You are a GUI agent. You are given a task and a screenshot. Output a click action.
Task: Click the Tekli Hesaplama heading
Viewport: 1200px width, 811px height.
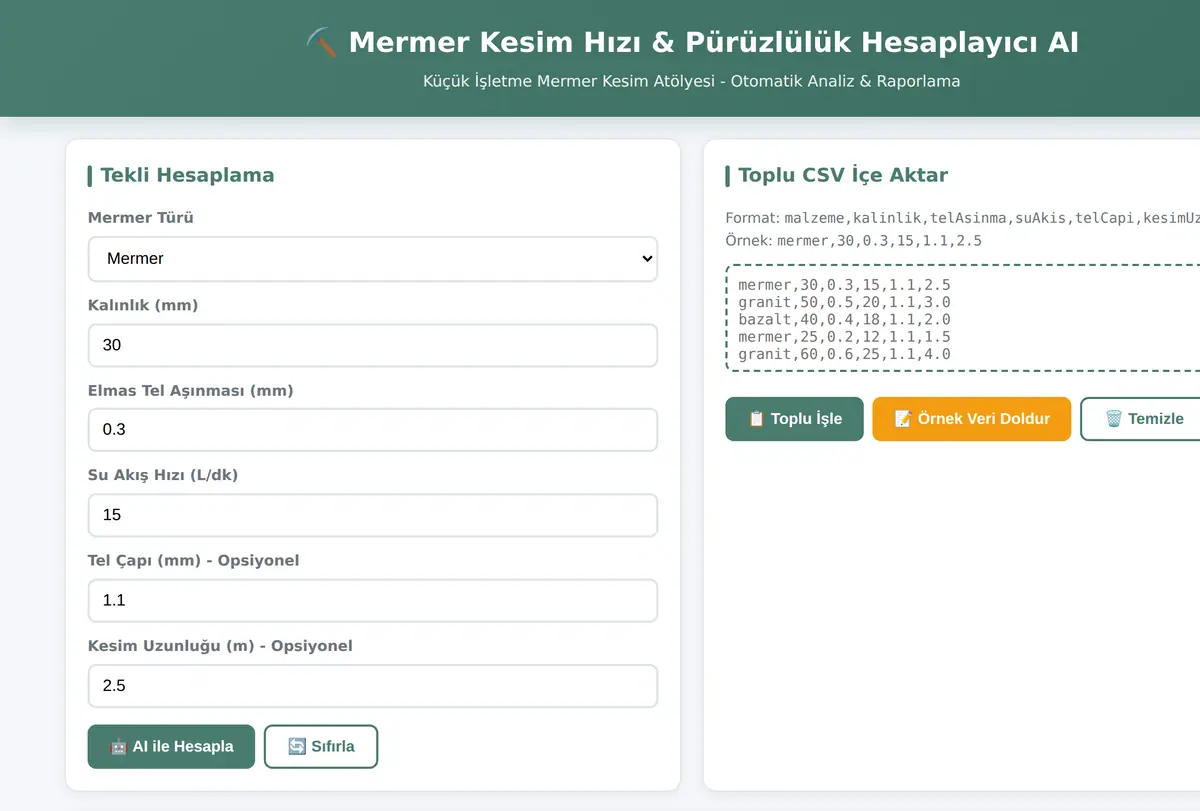pos(187,175)
